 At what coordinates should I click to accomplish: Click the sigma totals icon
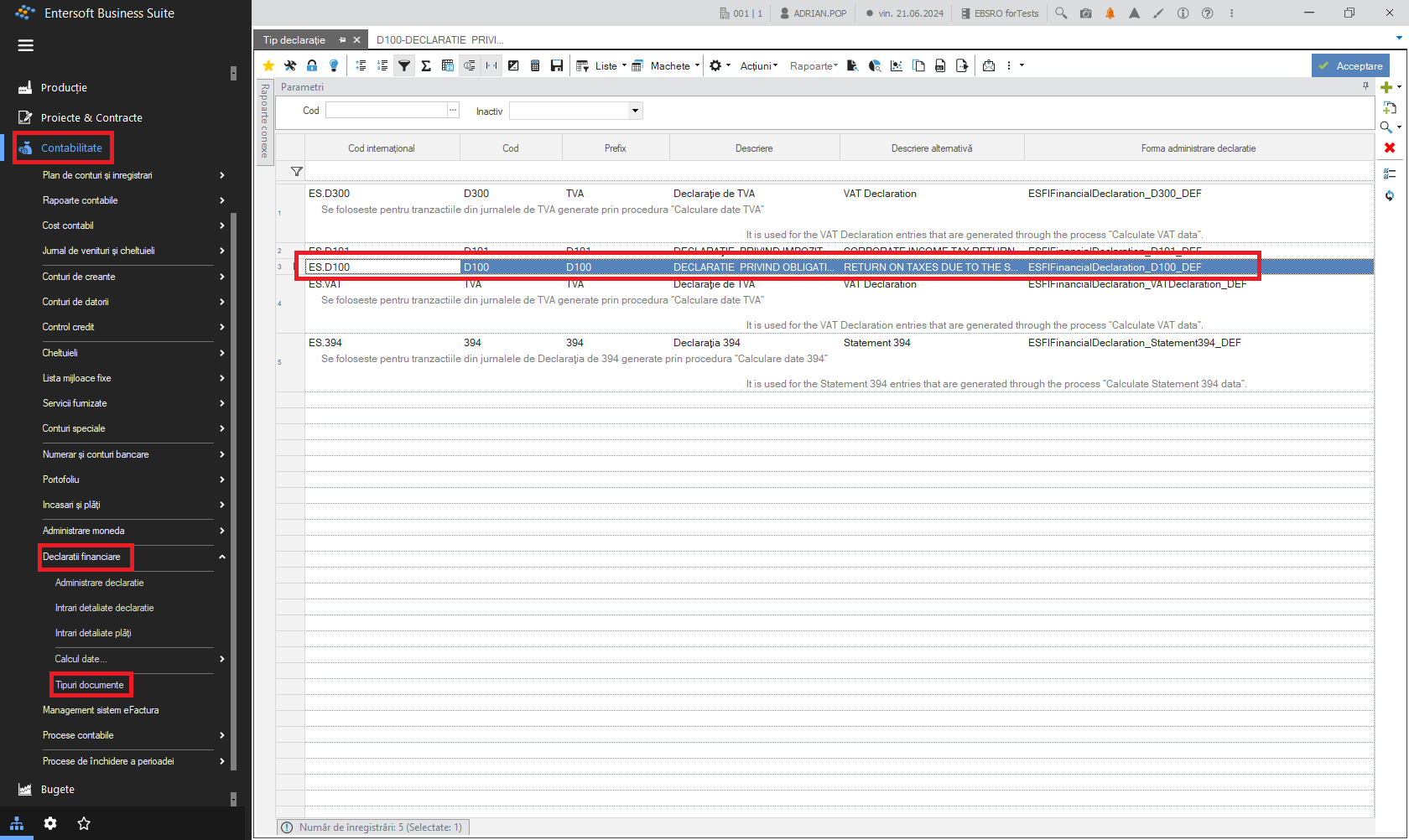click(x=426, y=65)
